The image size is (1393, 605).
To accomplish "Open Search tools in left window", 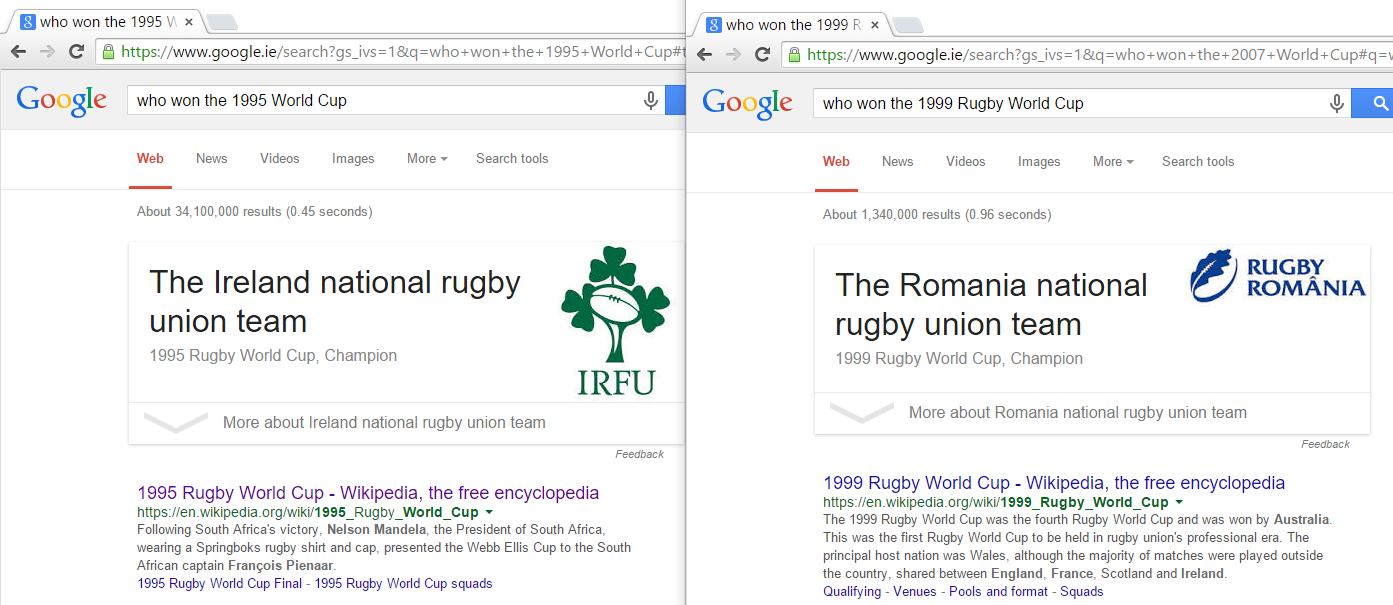I will click(x=512, y=158).
